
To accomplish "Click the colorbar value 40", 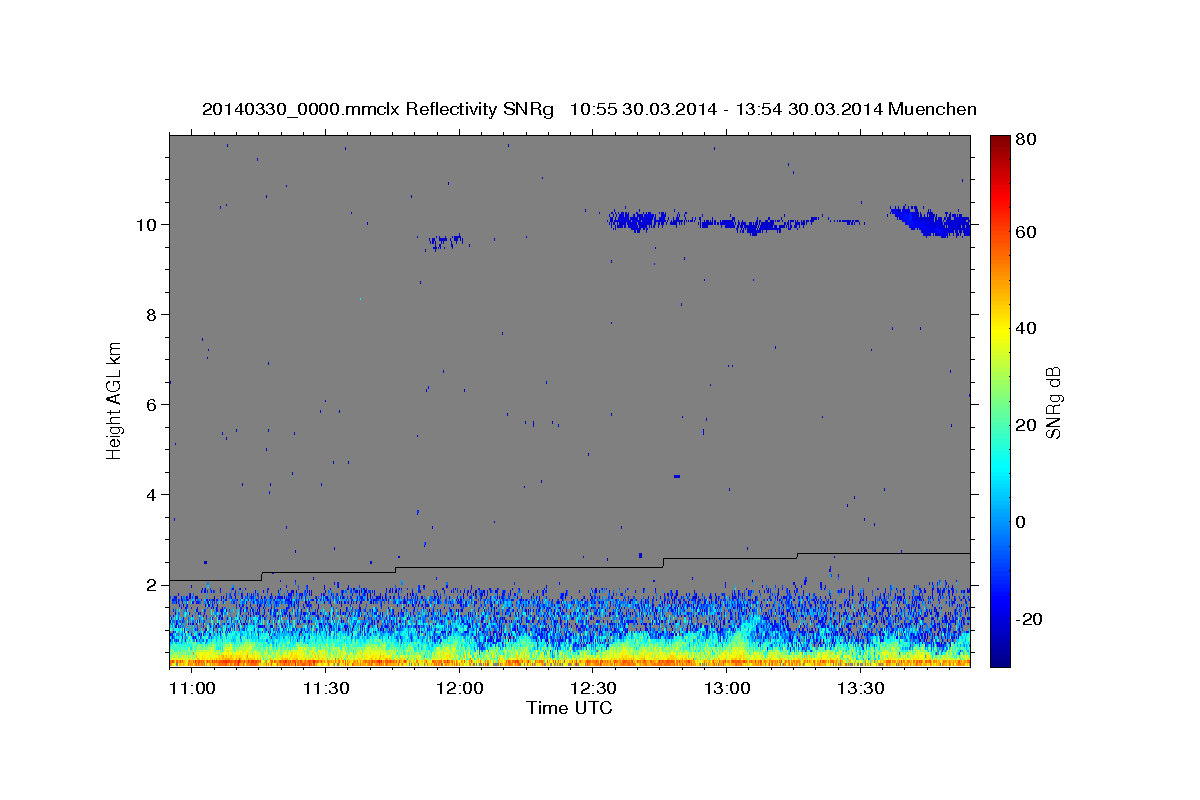I will point(1027,328).
